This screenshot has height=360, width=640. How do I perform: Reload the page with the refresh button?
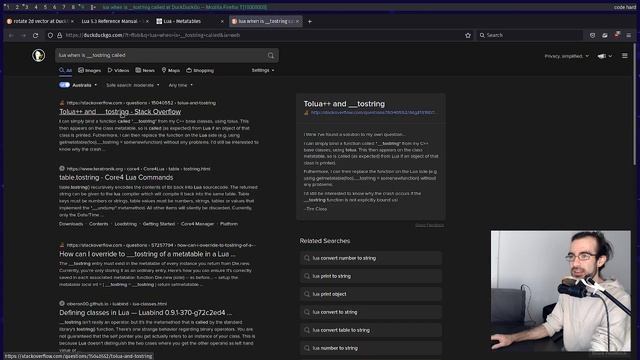[x=36, y=36]
